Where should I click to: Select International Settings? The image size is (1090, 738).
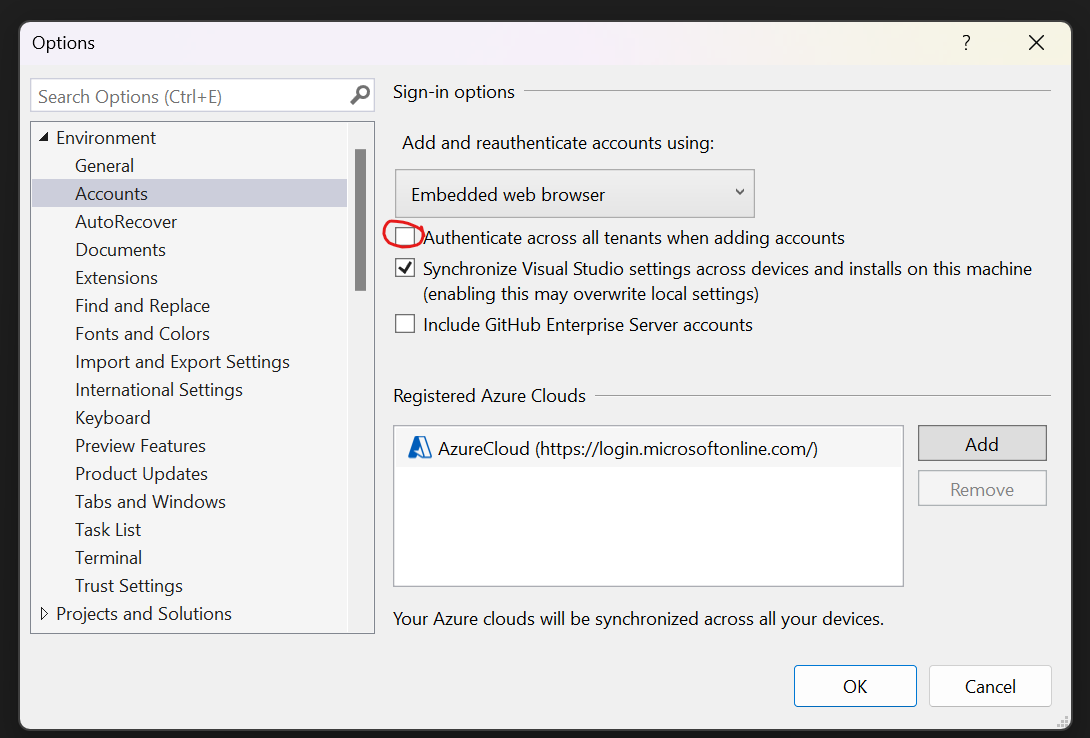click(158, 390)
